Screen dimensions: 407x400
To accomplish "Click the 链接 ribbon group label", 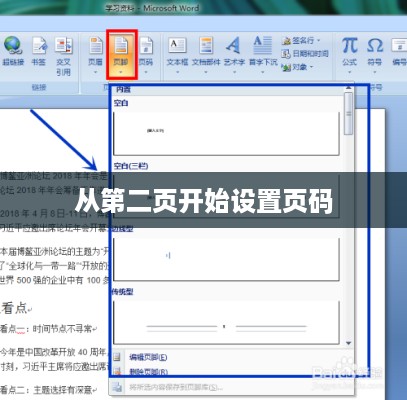I will 39,87.
